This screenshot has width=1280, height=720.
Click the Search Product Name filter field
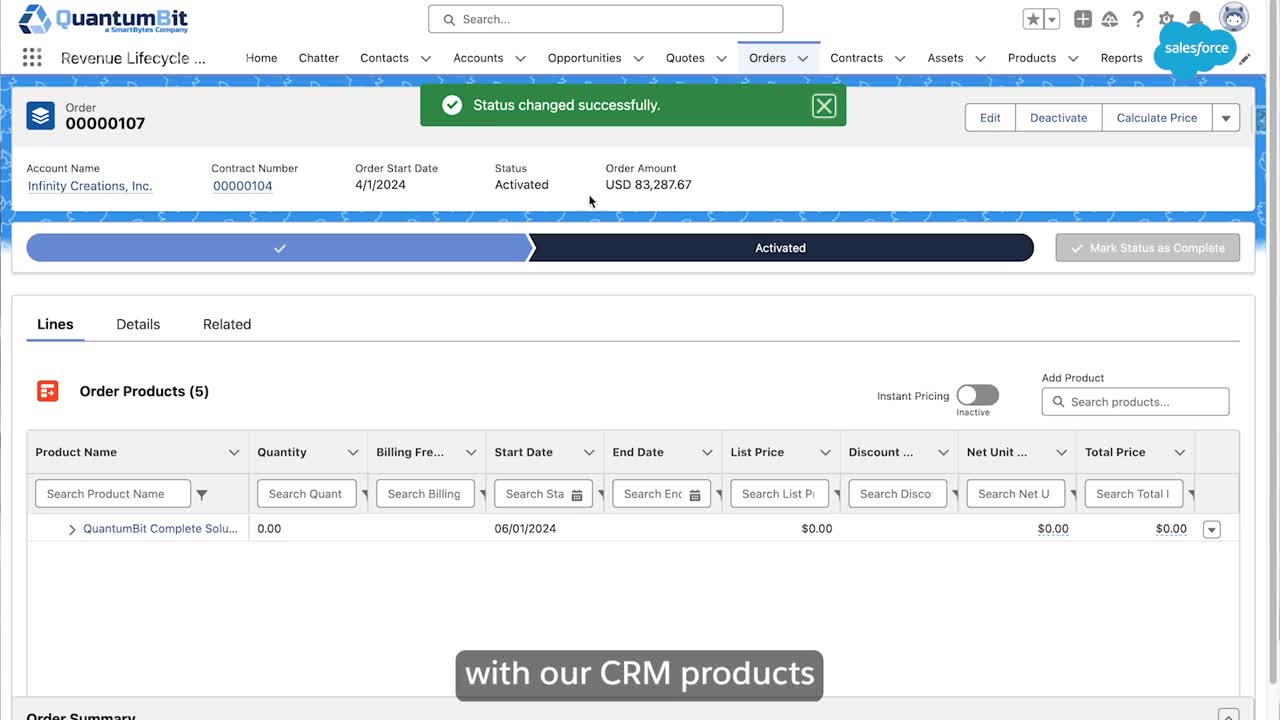tap(112, 494)
